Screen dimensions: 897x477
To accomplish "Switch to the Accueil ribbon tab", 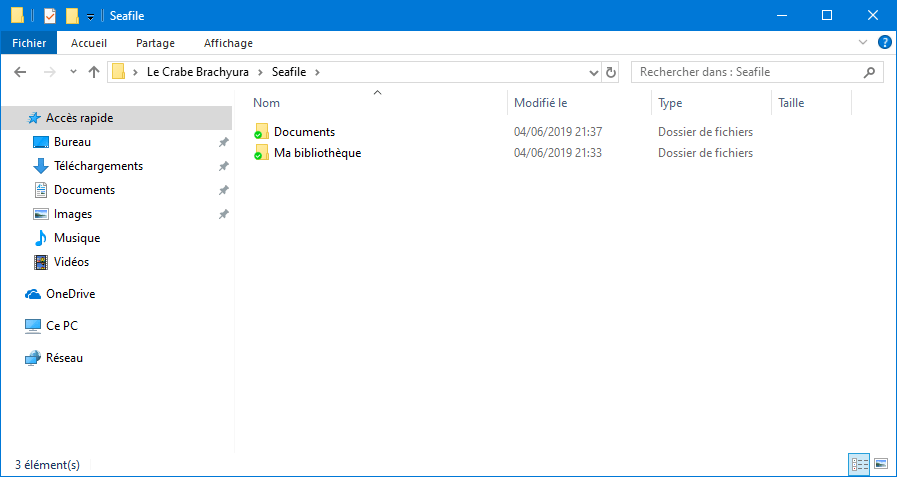I will tap(89, 43).
